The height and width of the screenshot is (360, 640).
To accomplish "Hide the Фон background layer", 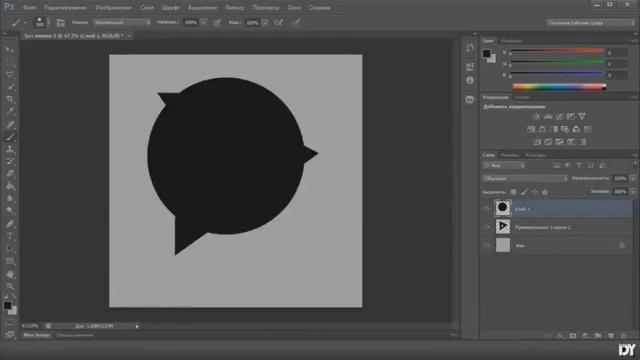I will (486, 245).
